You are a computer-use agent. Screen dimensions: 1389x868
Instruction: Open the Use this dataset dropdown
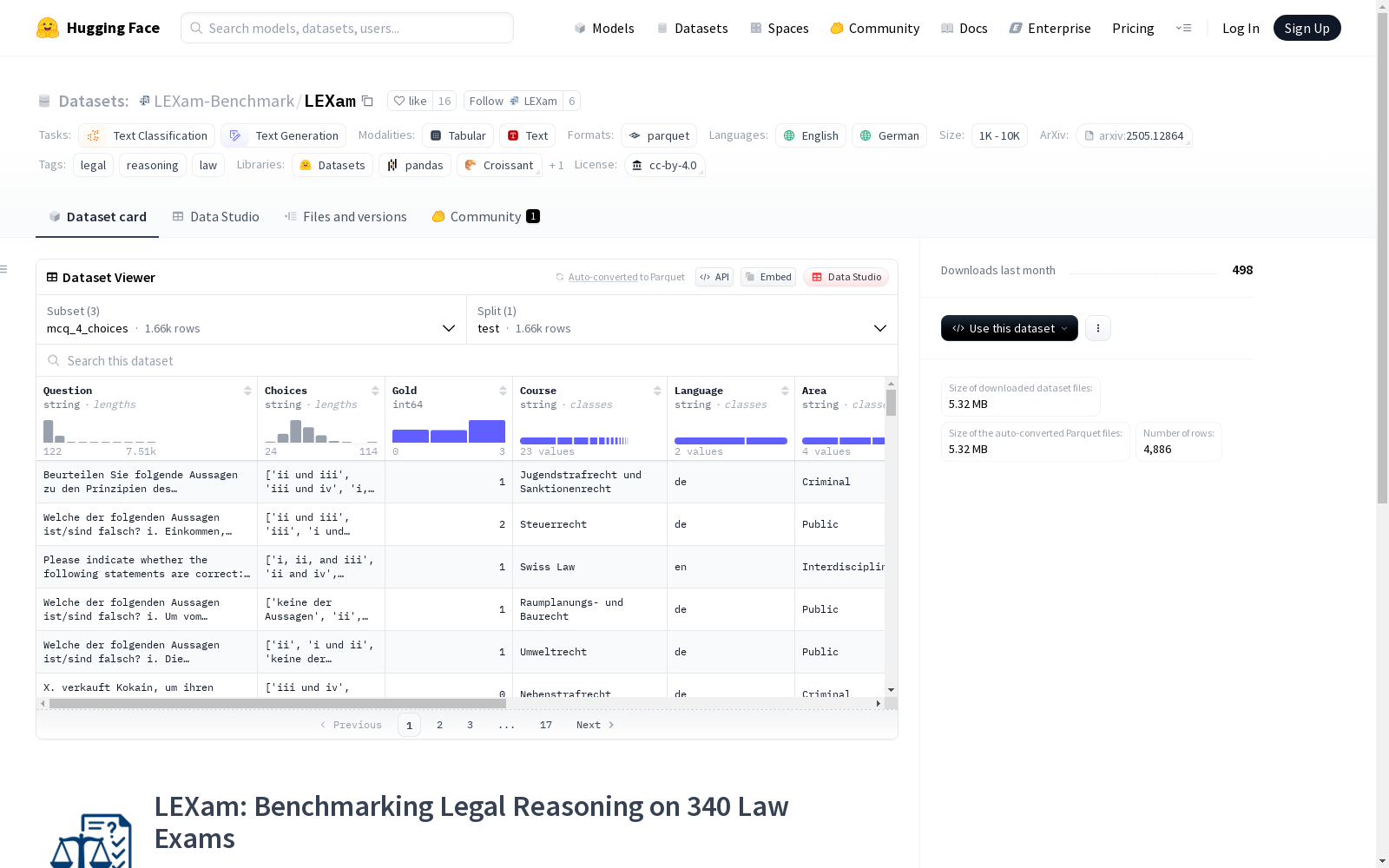coord(1009,328)
